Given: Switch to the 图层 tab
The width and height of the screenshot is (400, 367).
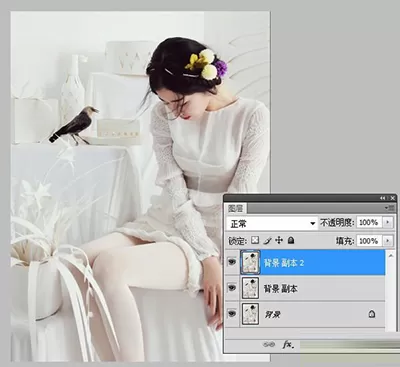Looking at the screenshot, I should (235, 209).
